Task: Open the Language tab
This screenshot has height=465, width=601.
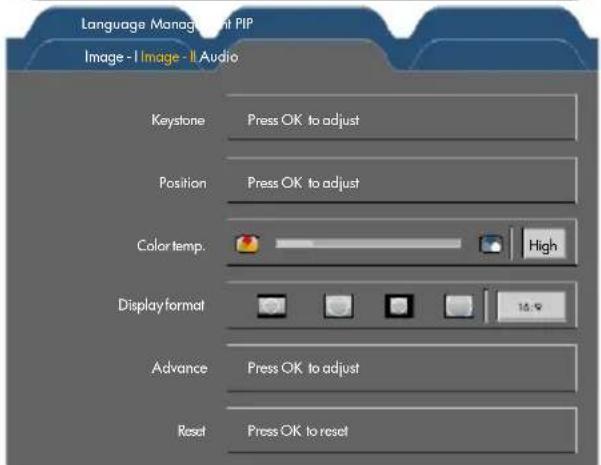Action: 113,25
